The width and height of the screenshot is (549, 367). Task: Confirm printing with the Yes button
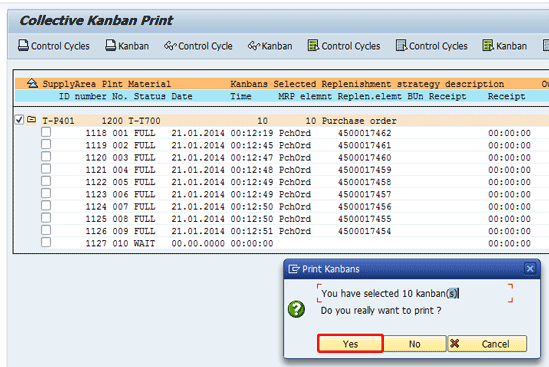[x=350, y=344]
